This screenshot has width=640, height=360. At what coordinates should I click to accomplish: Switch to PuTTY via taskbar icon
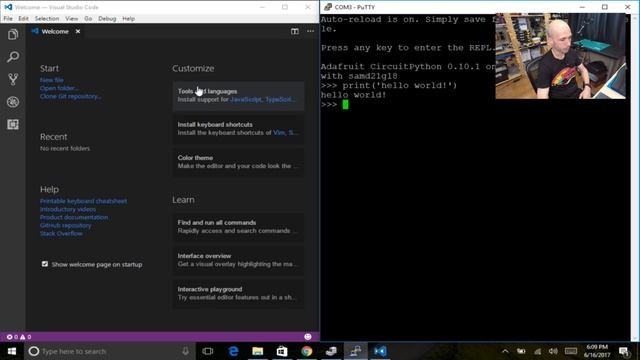tap(356, 351)
